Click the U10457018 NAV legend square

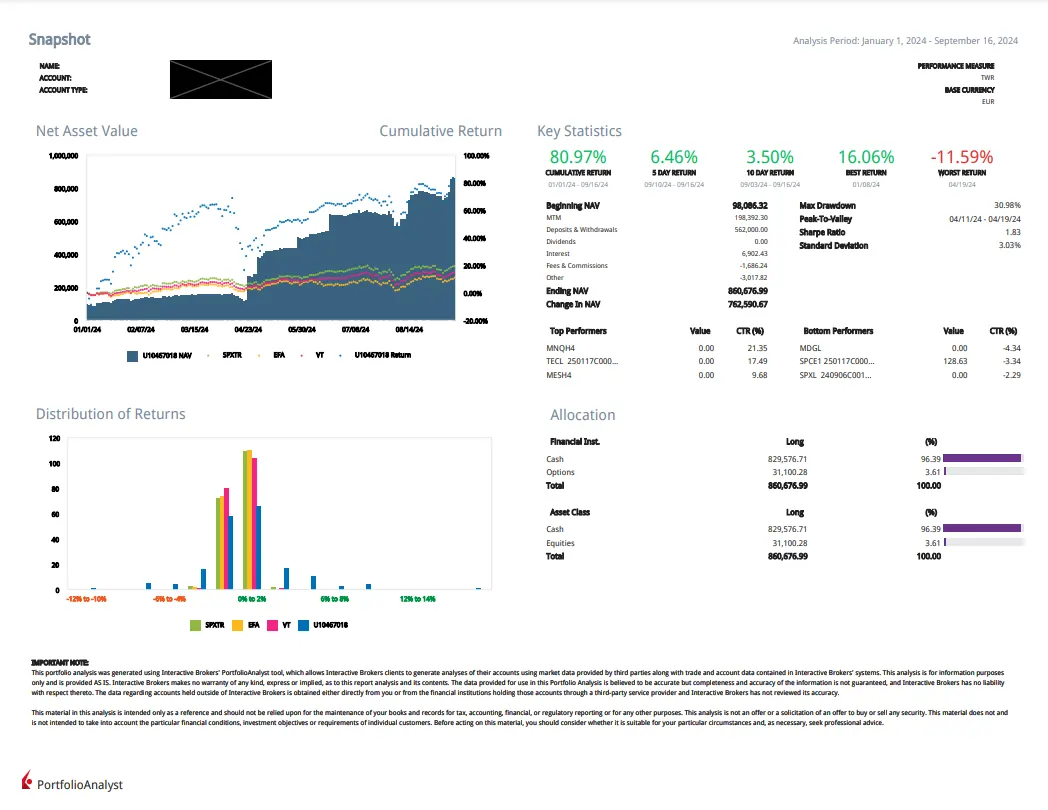click(133, 354)
